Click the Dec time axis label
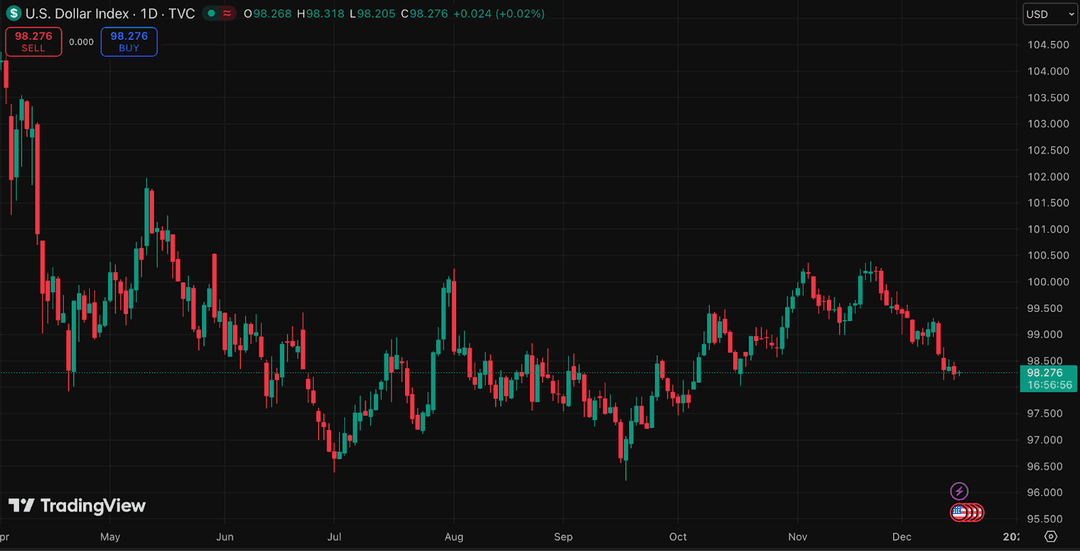Viewport: 1080px width, 551px height. tap(902, 537)
